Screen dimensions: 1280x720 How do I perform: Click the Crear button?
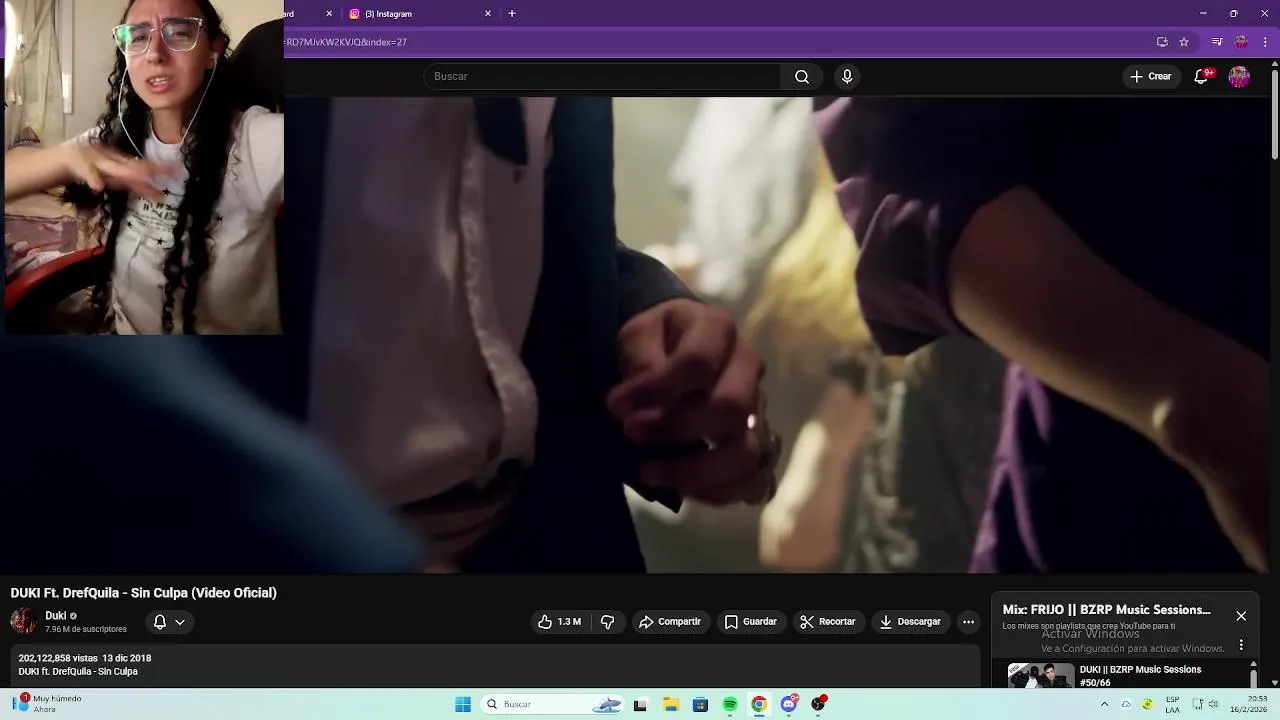(x=1150, y=76)
